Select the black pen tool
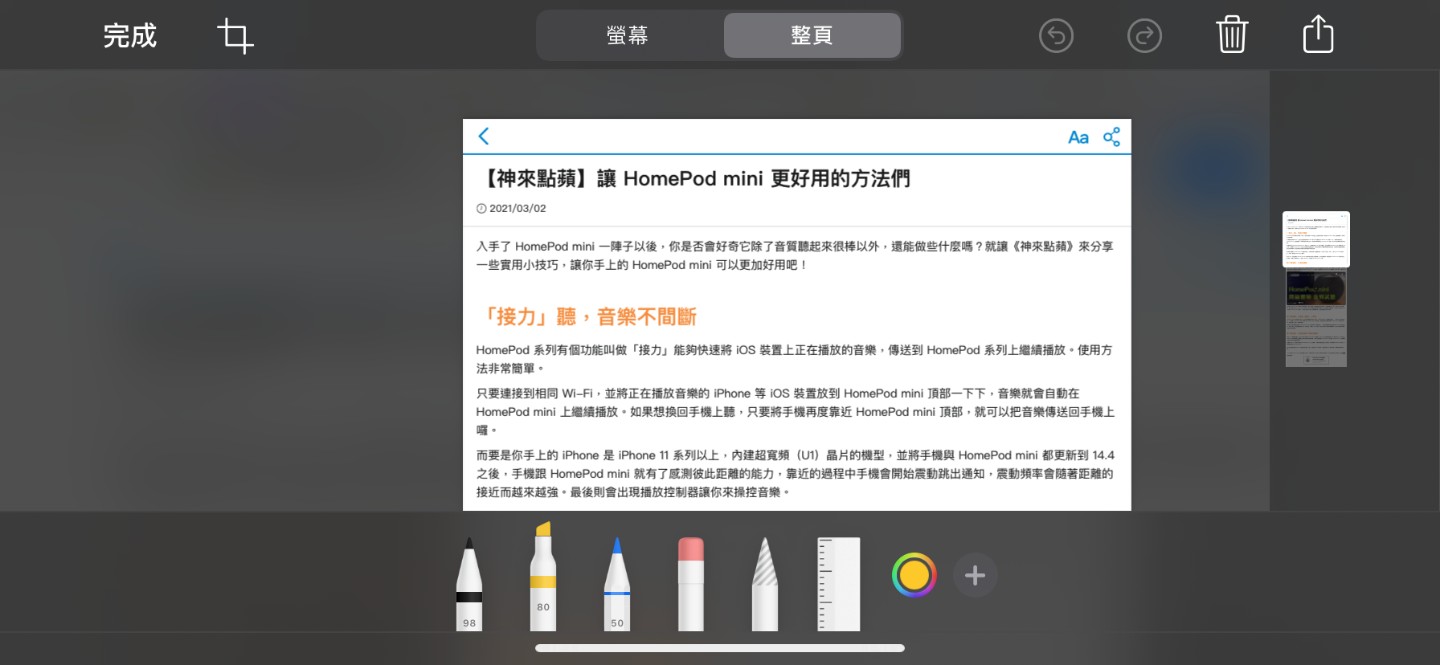 (x=469, y=585)
